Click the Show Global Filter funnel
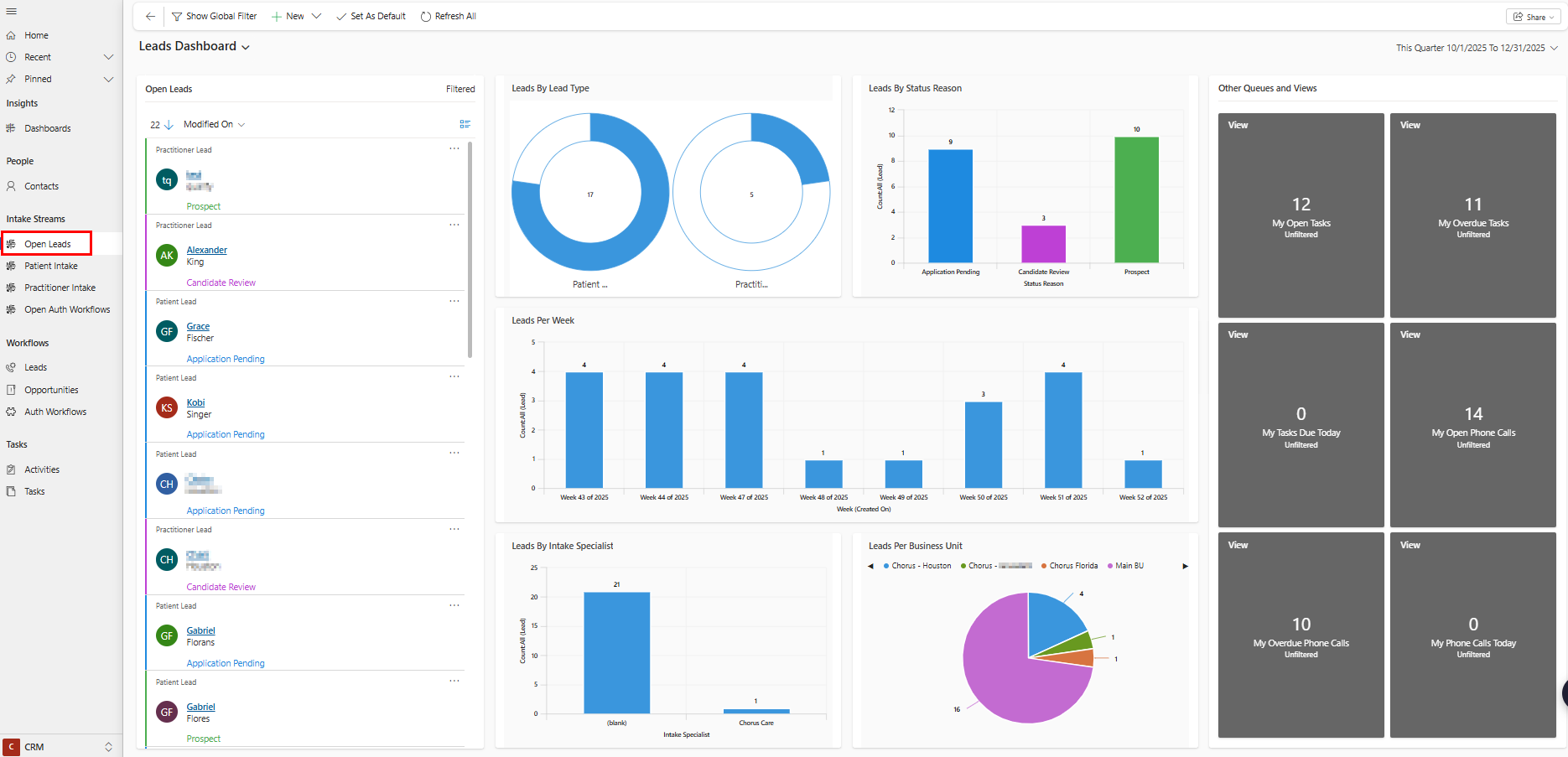Screen dimensions: 1568x757 [x=177, y=17]
